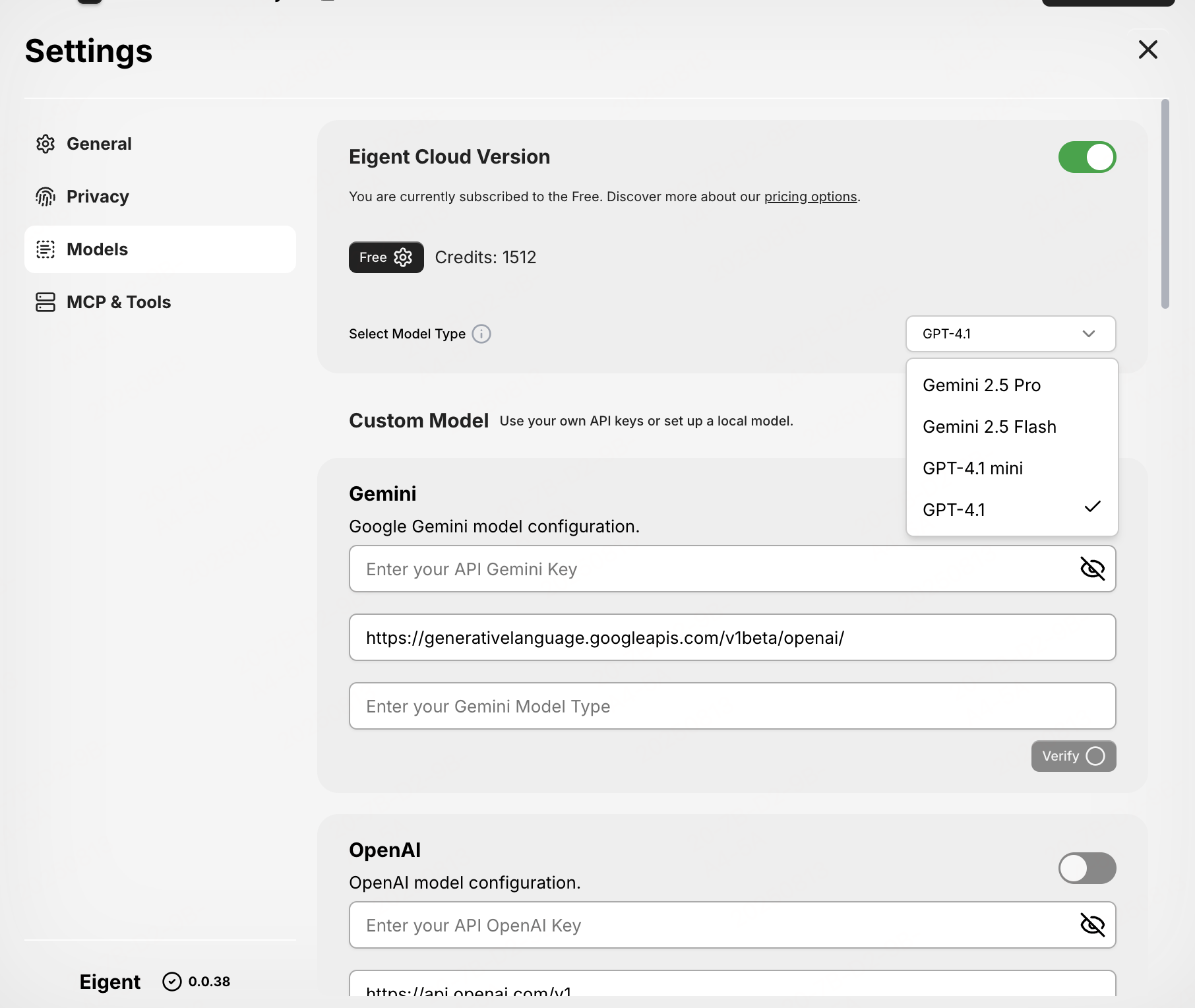1195x1008 pixels.
Task: Click Eigent Cloud Version heading
Action: coord(449,157)
